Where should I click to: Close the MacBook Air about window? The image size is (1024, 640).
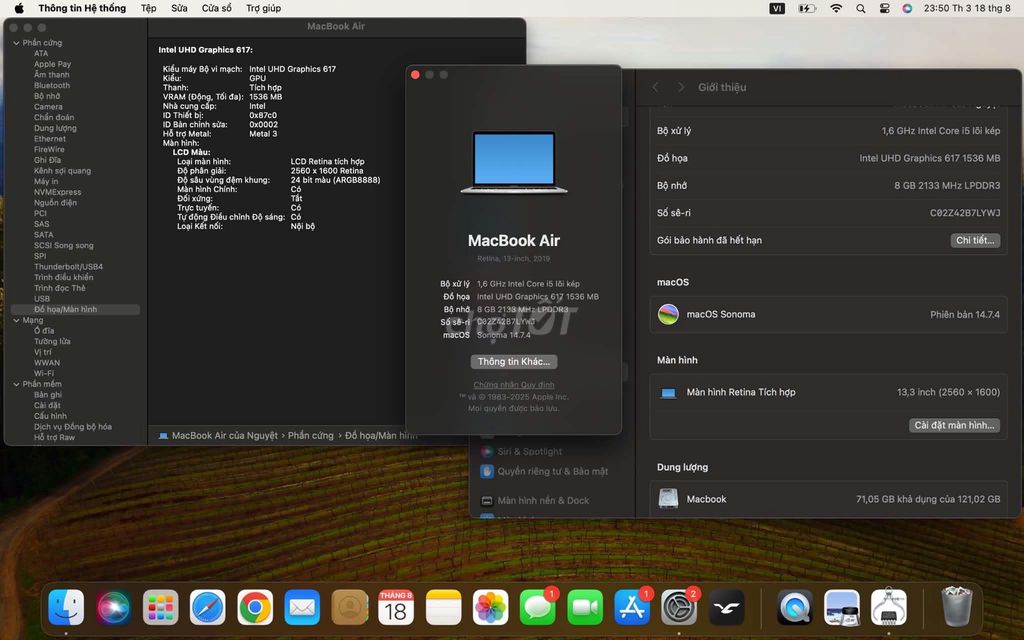[x=415, y=75]
